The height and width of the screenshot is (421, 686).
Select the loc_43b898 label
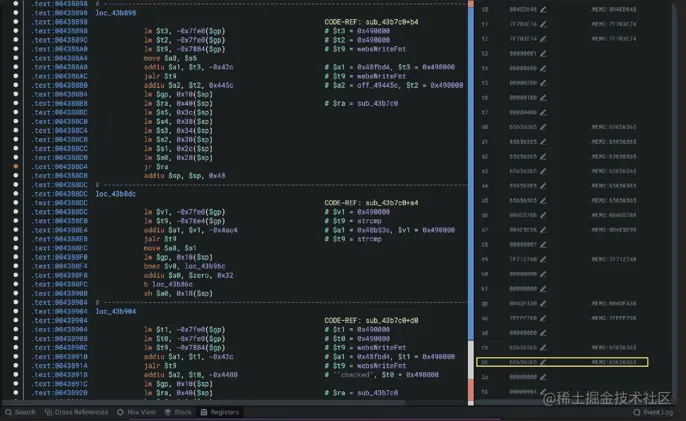(116, 13)
